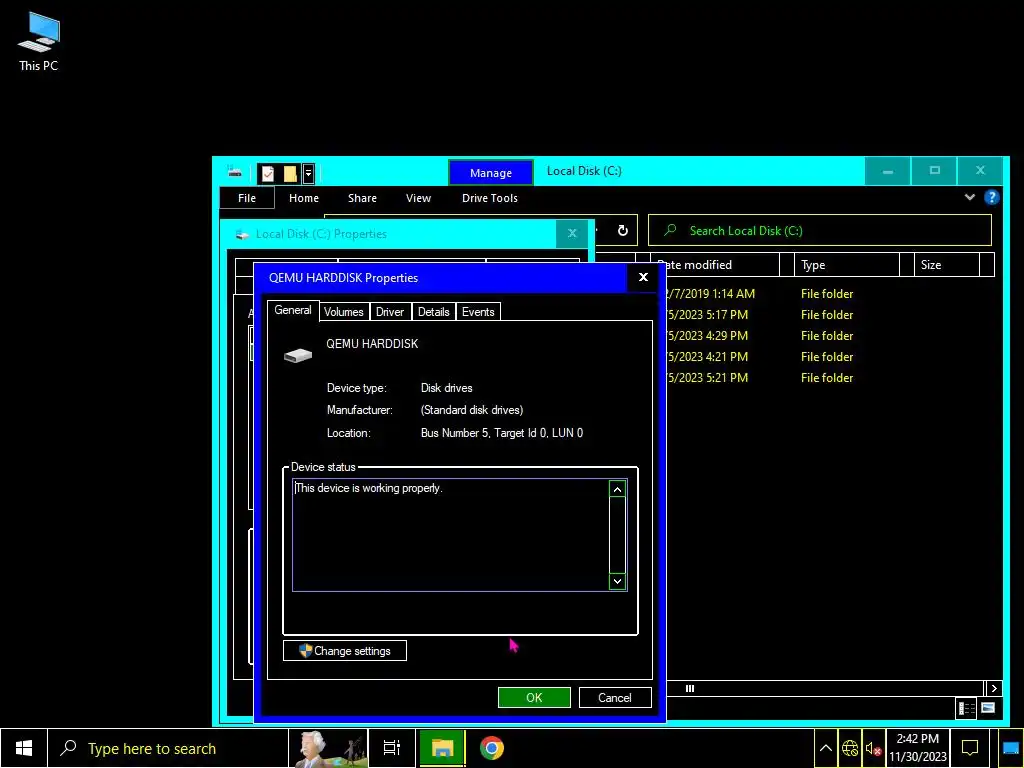Open the Customize Quick Access Toolbar dropdown
Image resolution: width=1024 pixels, height=768 pixels.
pos(308,173)
